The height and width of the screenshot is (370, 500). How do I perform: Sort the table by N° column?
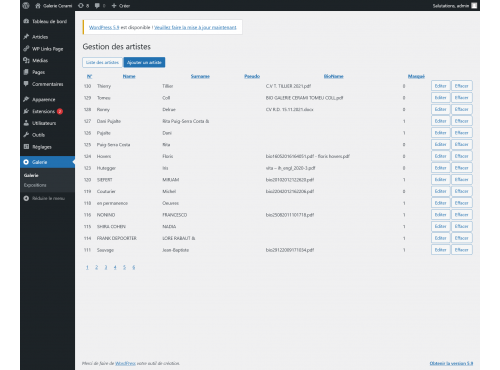point(89,76)
